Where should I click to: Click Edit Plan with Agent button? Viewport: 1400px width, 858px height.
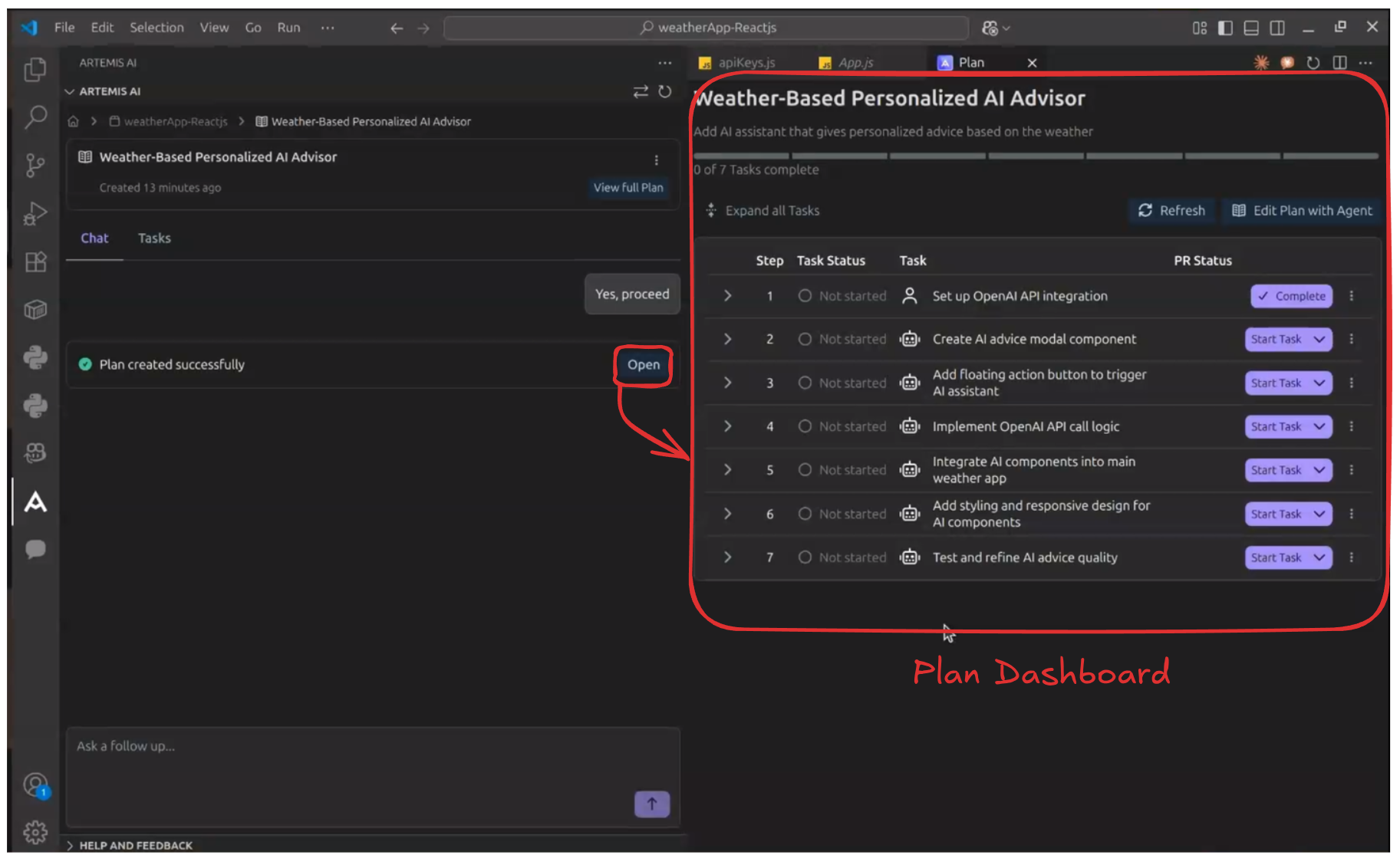tap(1302, 211)
